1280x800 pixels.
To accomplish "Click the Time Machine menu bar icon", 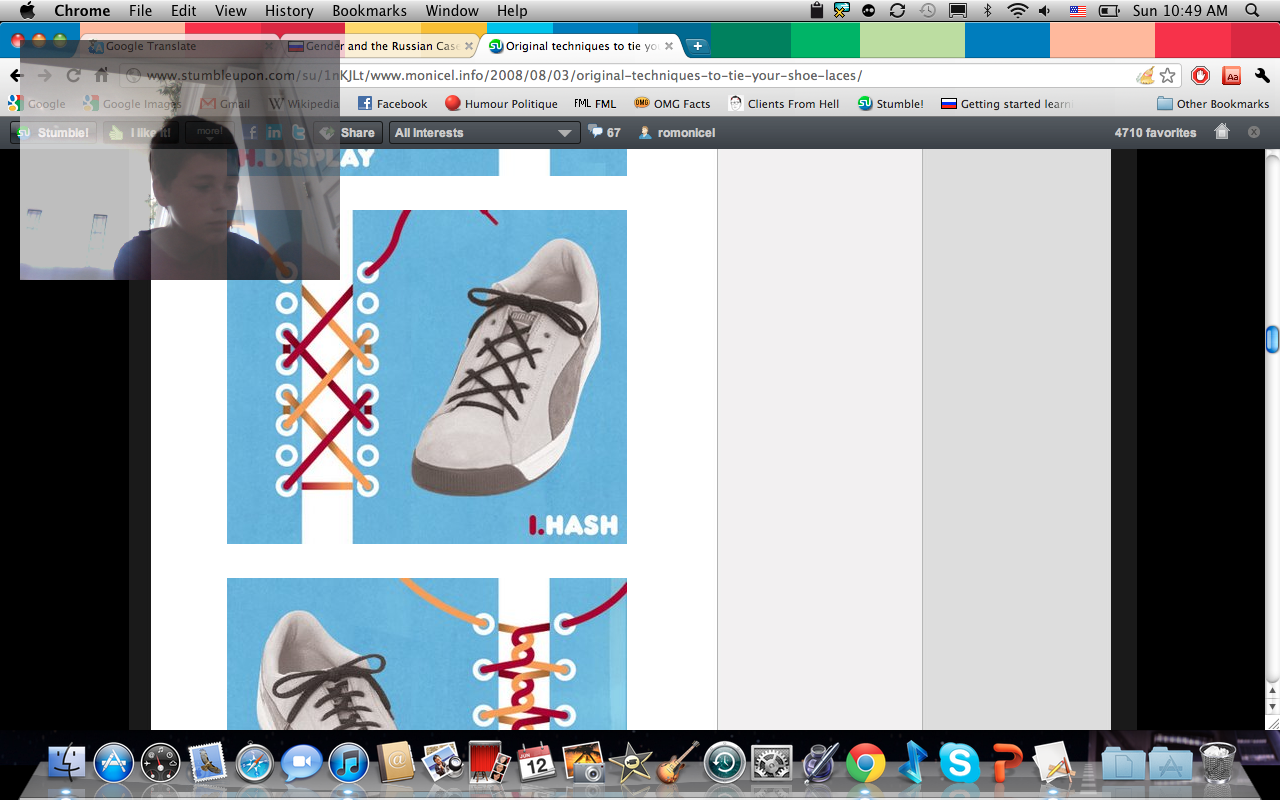I will pyautogui.click(x=928, y=11).
